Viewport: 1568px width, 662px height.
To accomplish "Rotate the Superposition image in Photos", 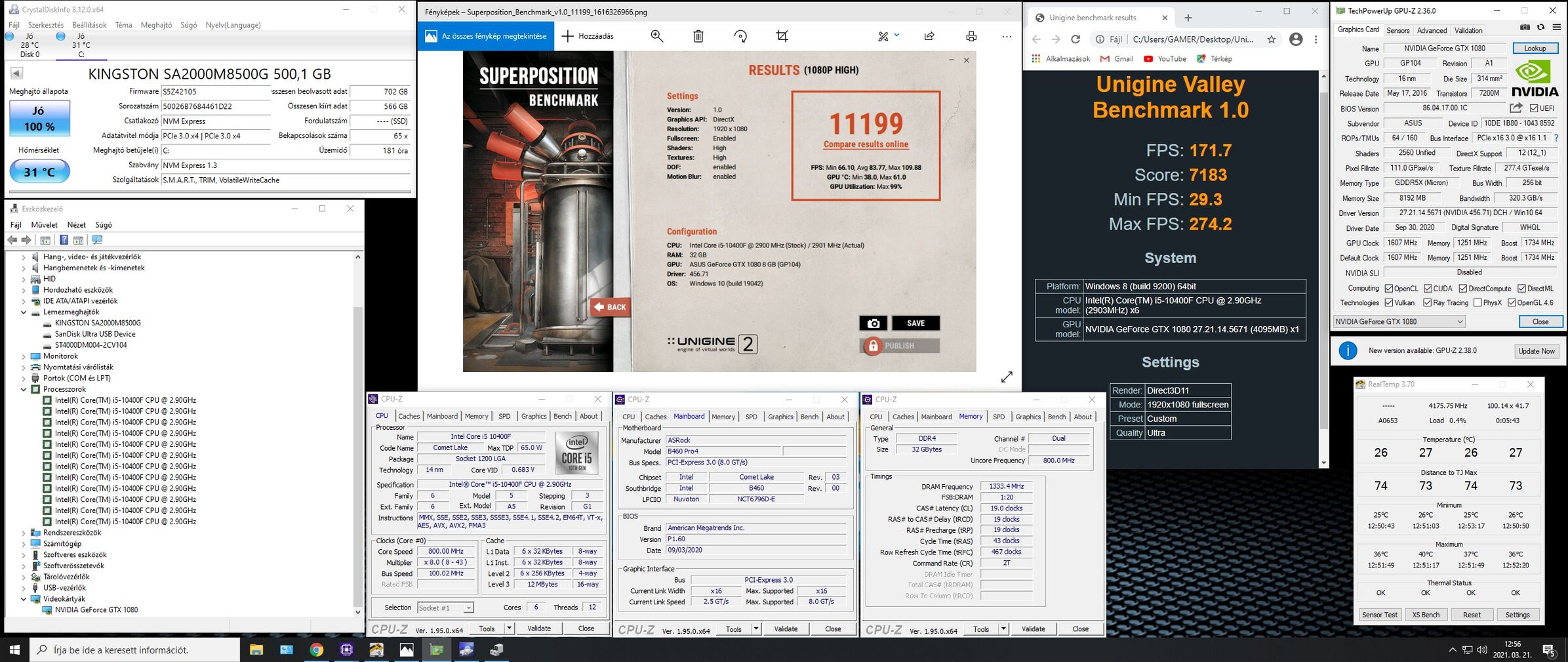I will pos(740,36).
